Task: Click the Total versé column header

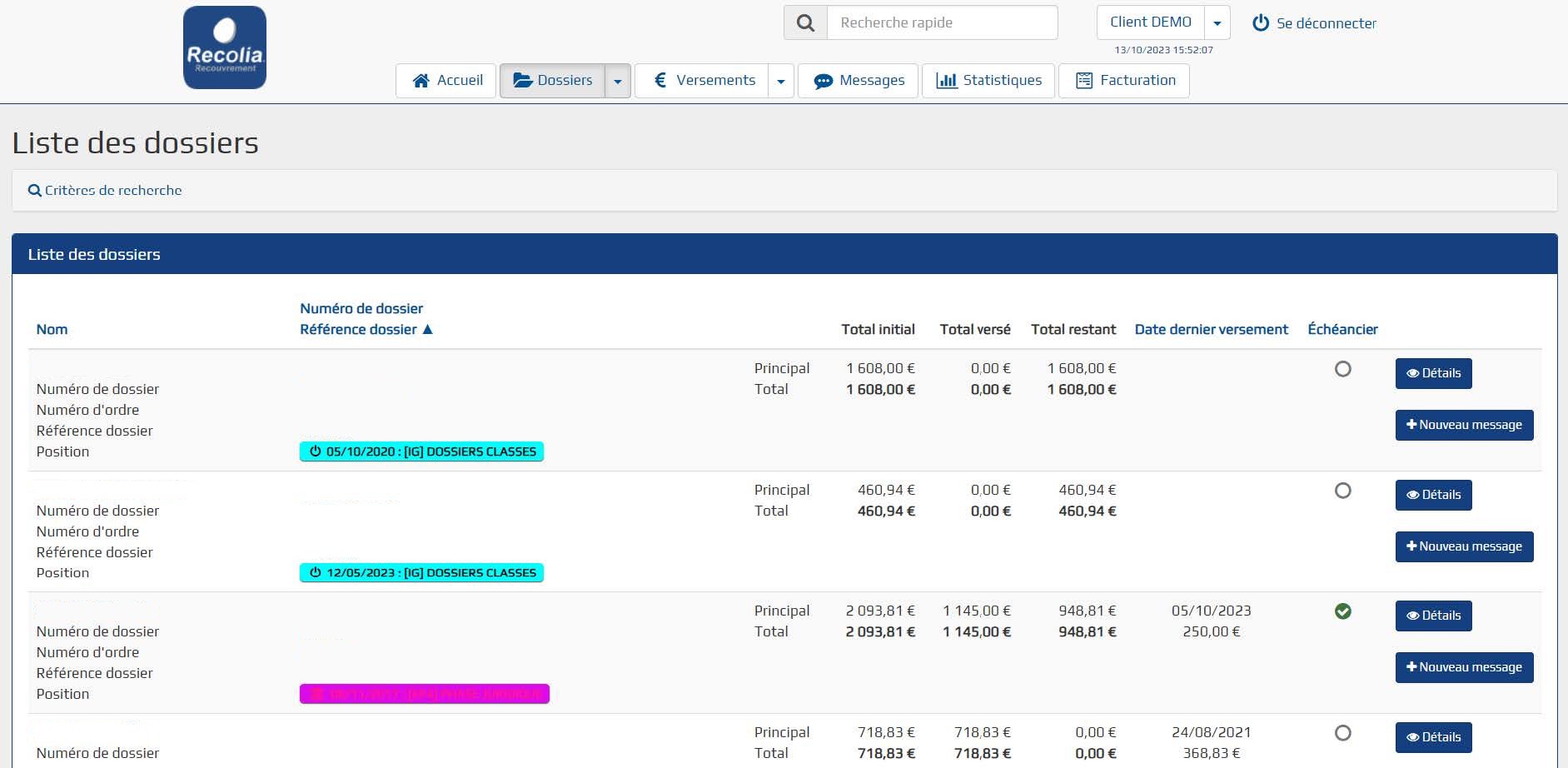Action: [x=975, y=330]
